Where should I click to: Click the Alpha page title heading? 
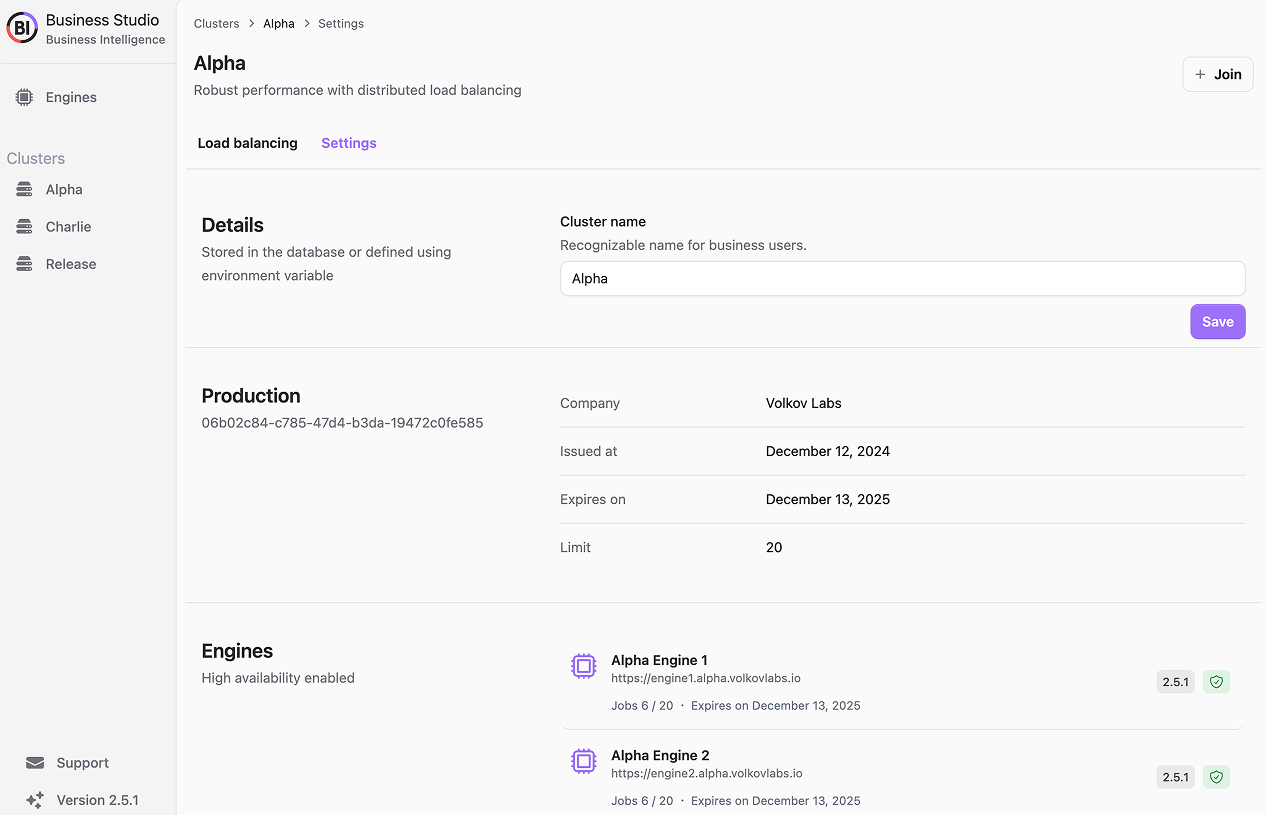coord(220,63)
